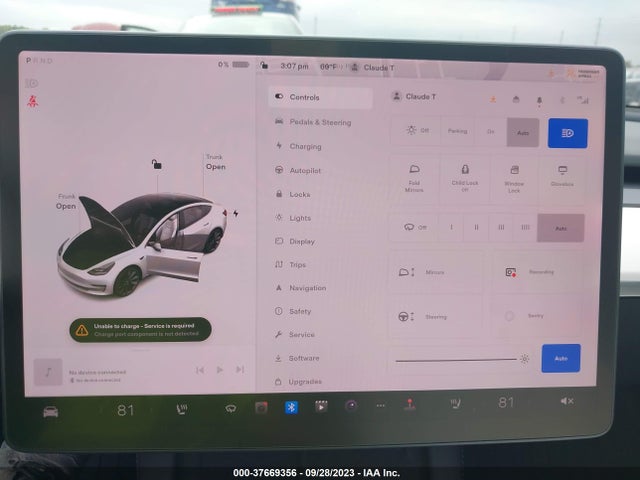Image resolution: width=640 pixels, height=480 pixels.
Task: Set wipers to Off
Action: coord(415,227)
